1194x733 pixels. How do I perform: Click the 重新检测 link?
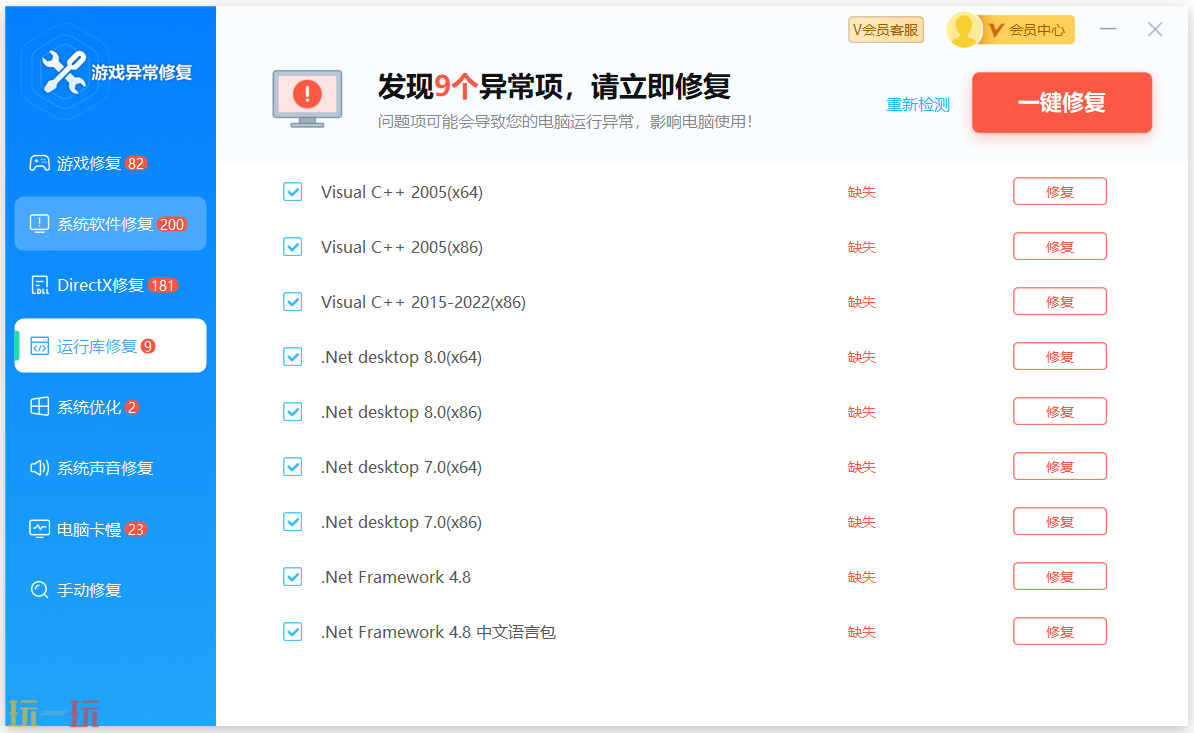coord(917,103)
